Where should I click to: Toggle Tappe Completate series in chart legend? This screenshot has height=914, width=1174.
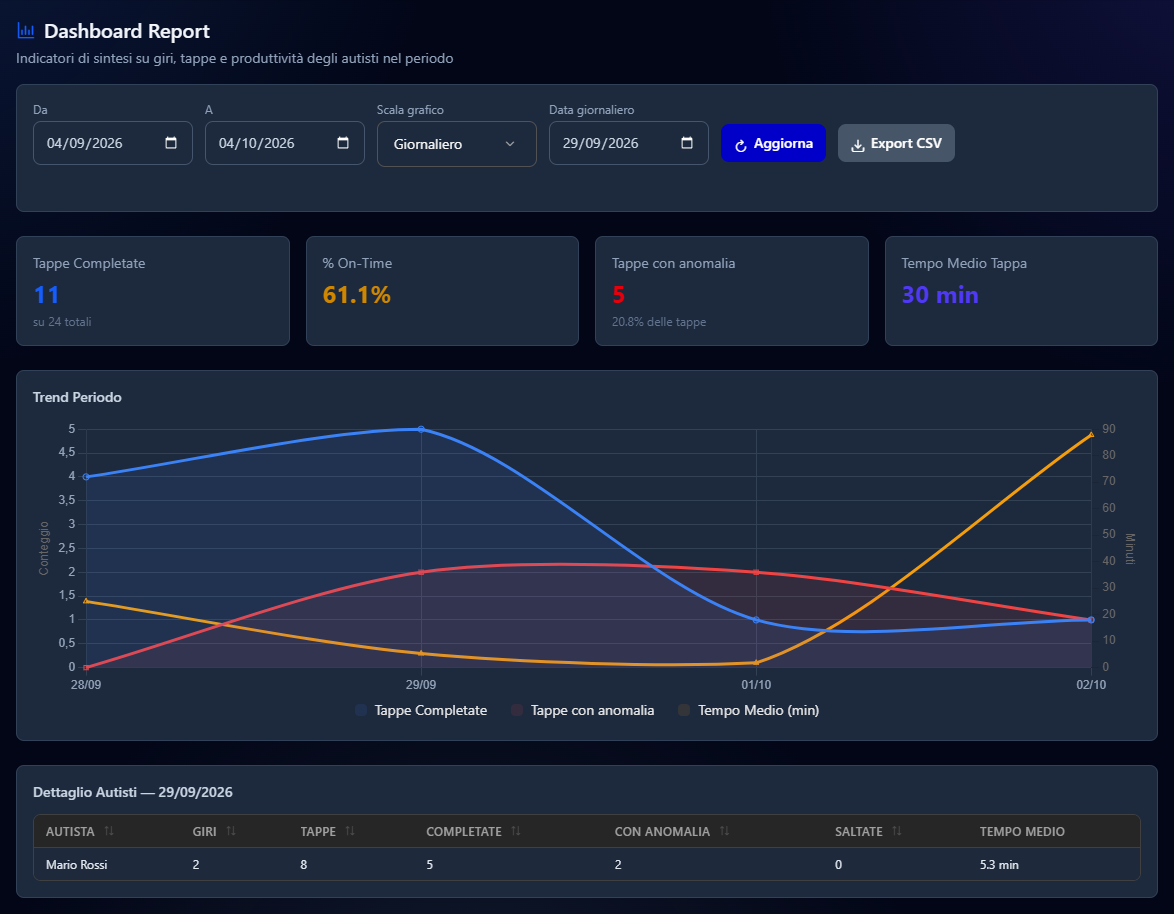click(422, 710)
